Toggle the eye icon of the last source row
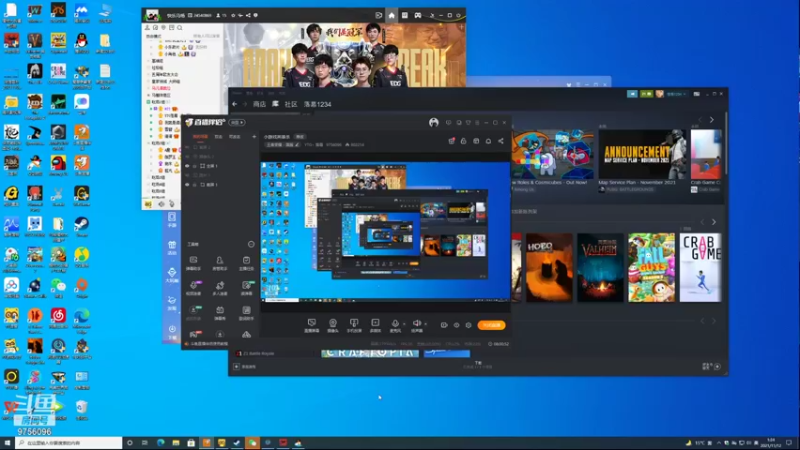Viewport: 800px width, 450px height. coord(187,185)
